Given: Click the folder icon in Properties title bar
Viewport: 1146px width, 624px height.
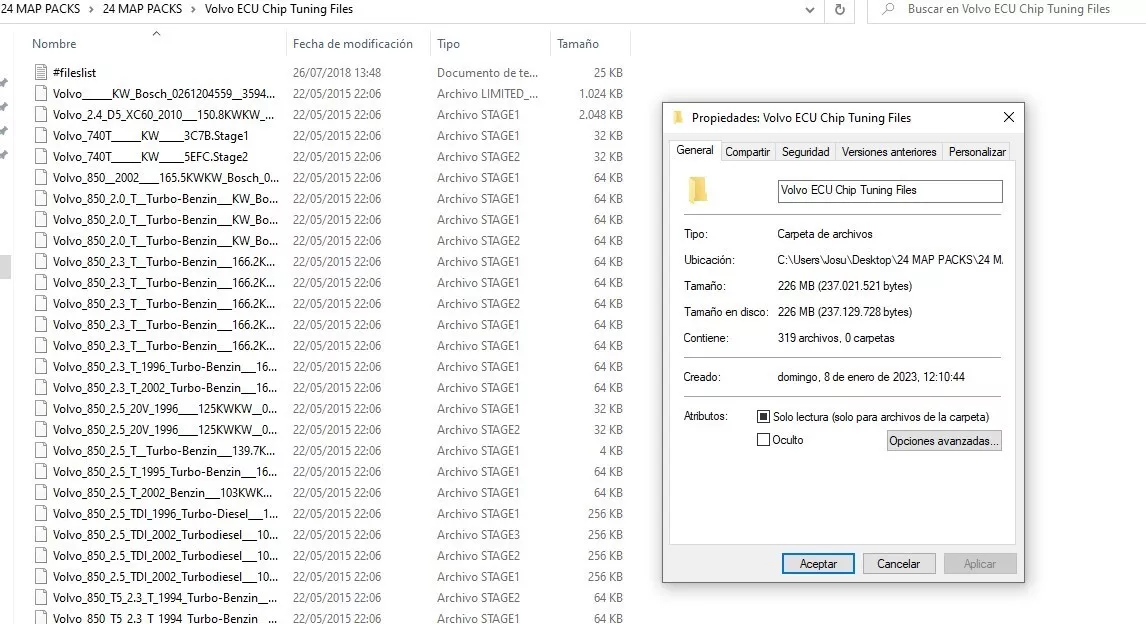Looking at the screenshot, I should pos(678,118).
